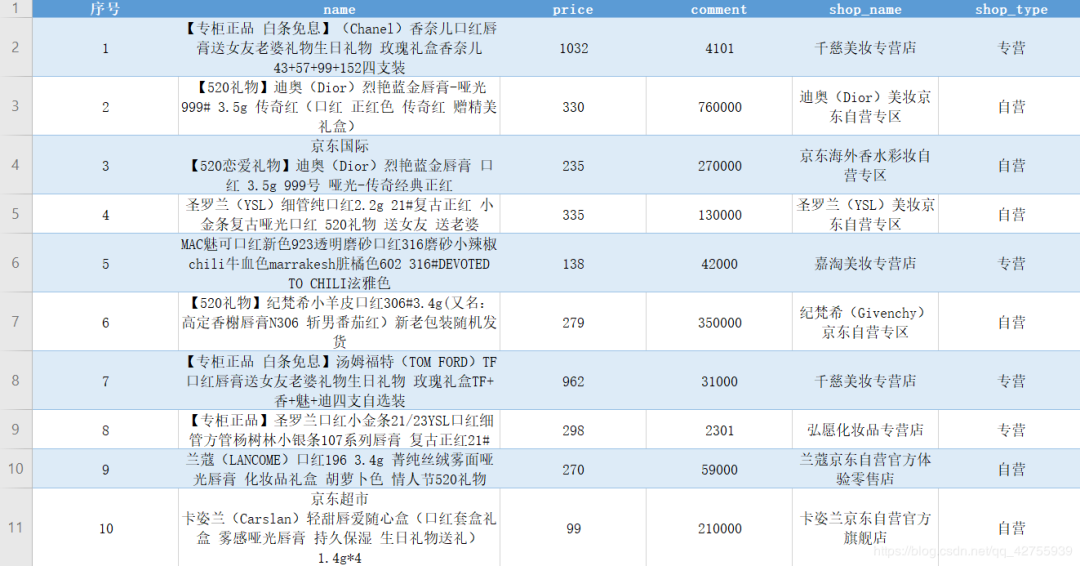Select the name column header cell
Viewport: 1080px width, 566px height.
click(340, 9)
